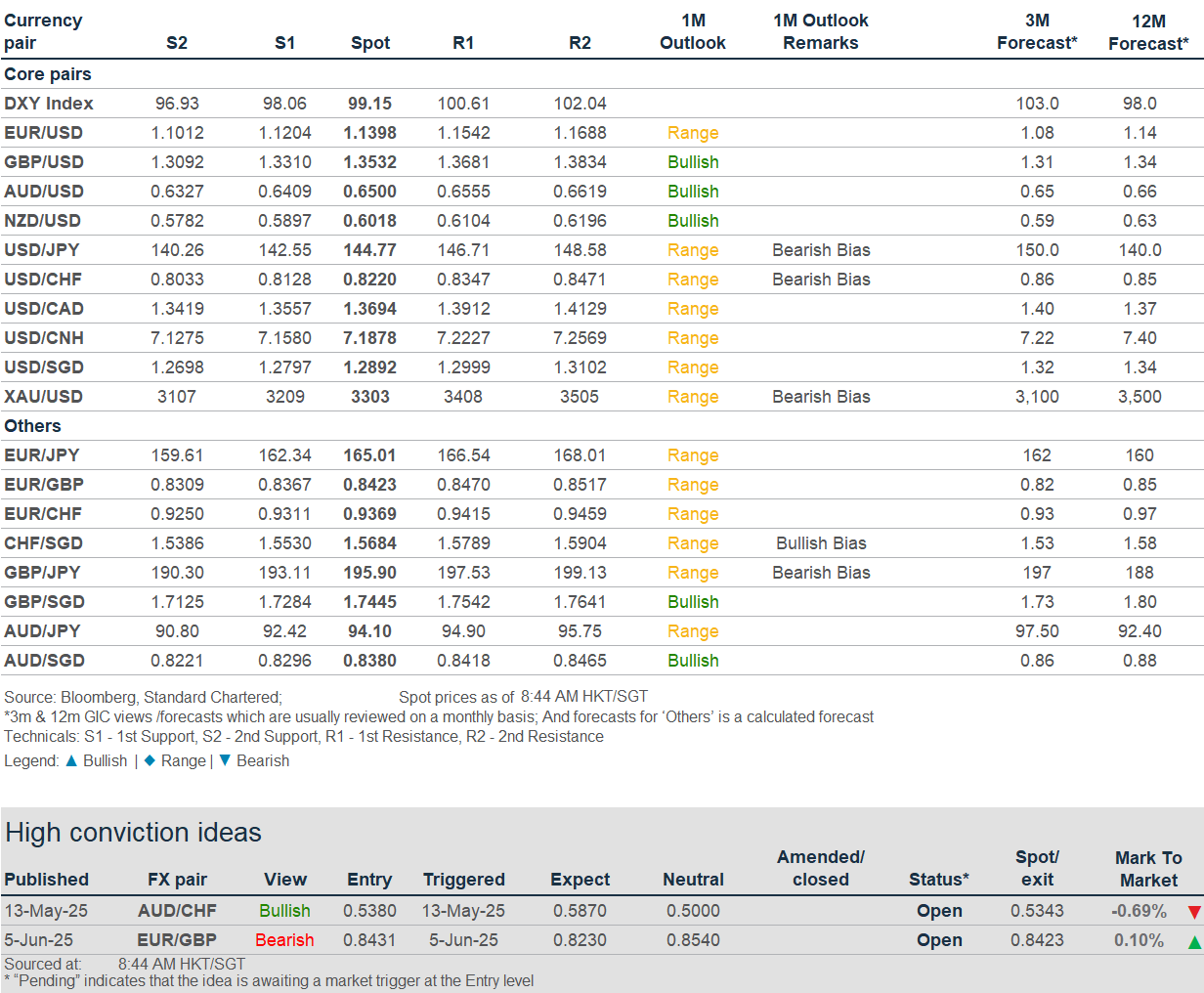This screenshot has height=993, width=1204.
Task: Click the blue Bullish triangle in legend
Action: coord(71,760)
